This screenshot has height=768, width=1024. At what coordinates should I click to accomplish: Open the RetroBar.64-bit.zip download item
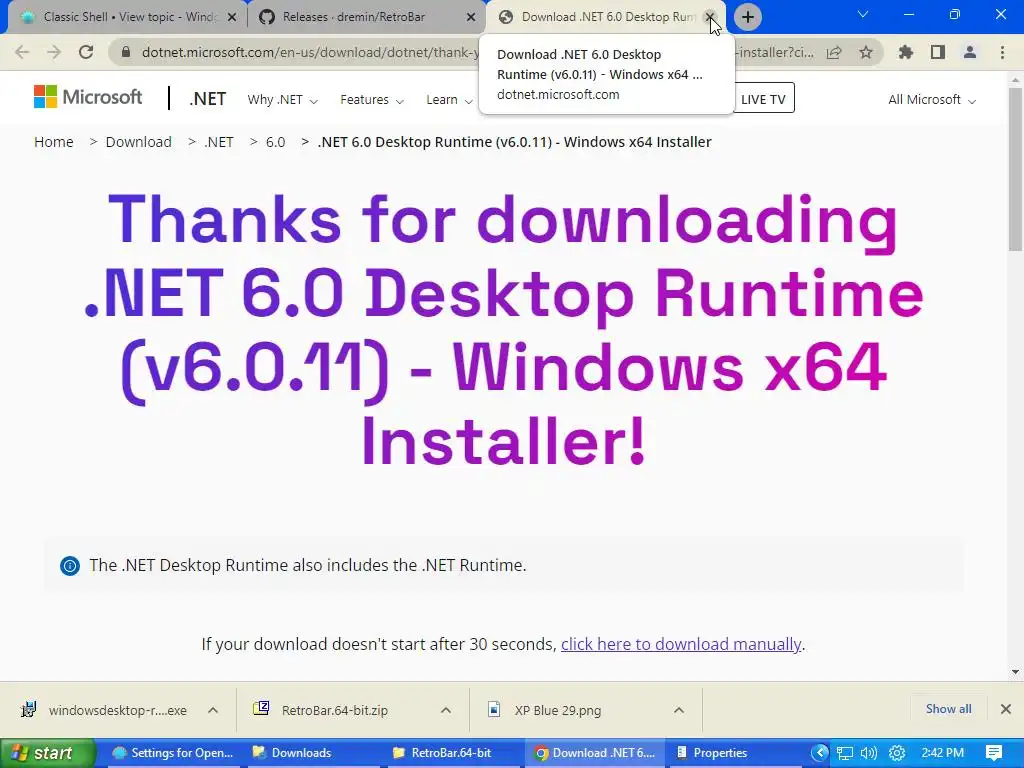coord(323,710)
